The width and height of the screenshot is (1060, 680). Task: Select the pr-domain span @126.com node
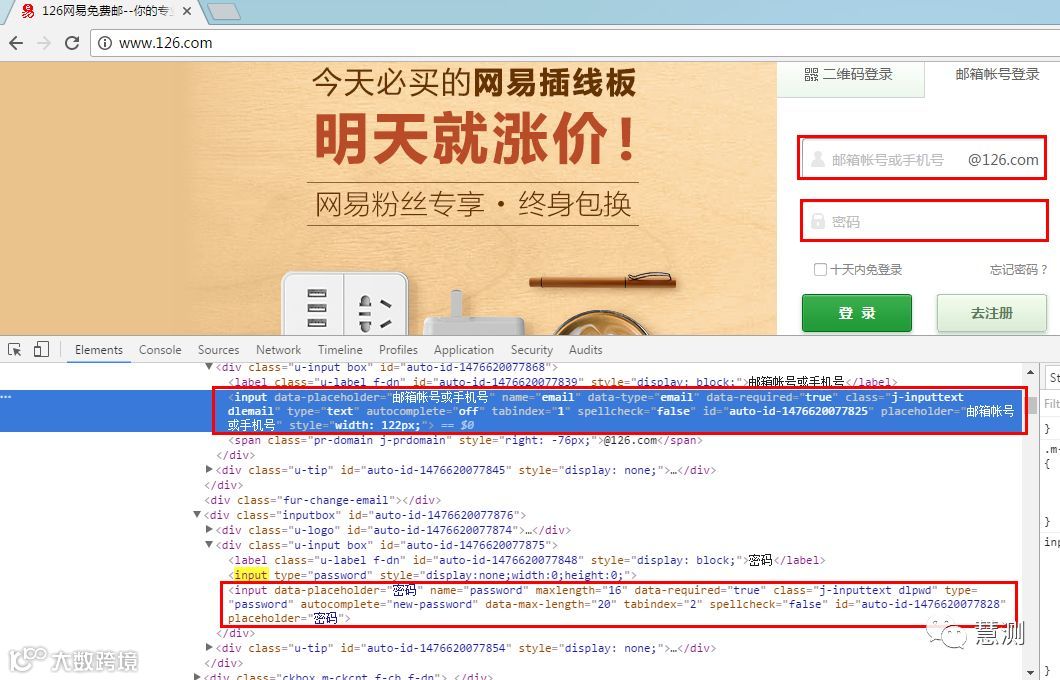pyautogui.click(x=465, y=440)
